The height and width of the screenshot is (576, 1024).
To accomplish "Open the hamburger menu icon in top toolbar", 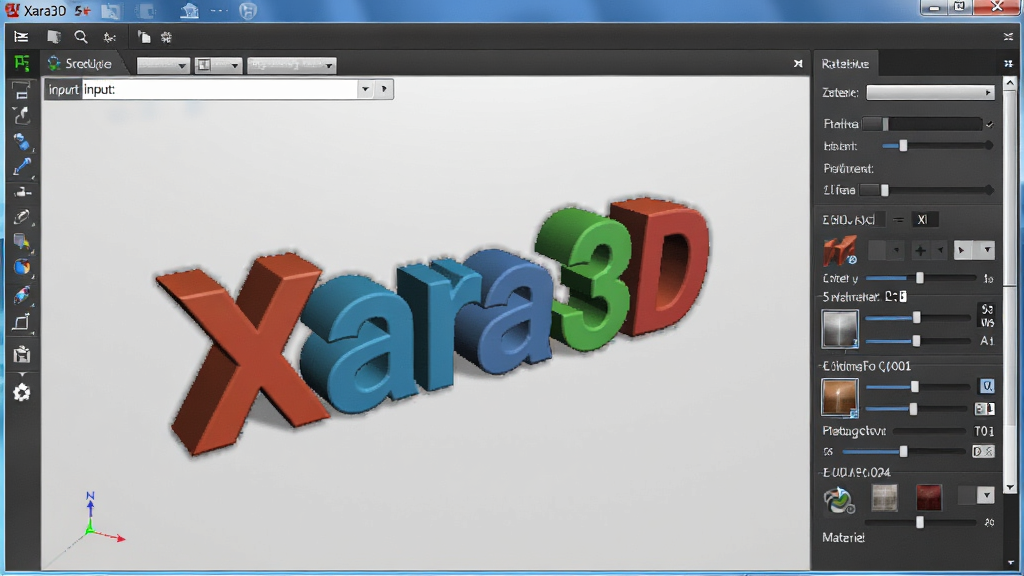I will tap(21, 37).
